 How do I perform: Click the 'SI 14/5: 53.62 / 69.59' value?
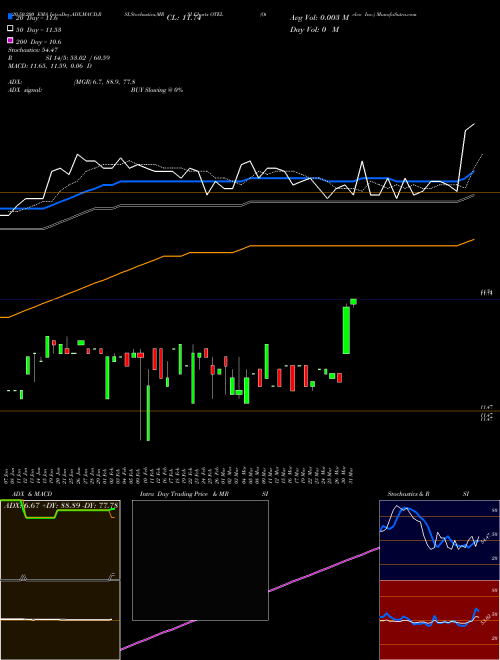pos(78,58)
